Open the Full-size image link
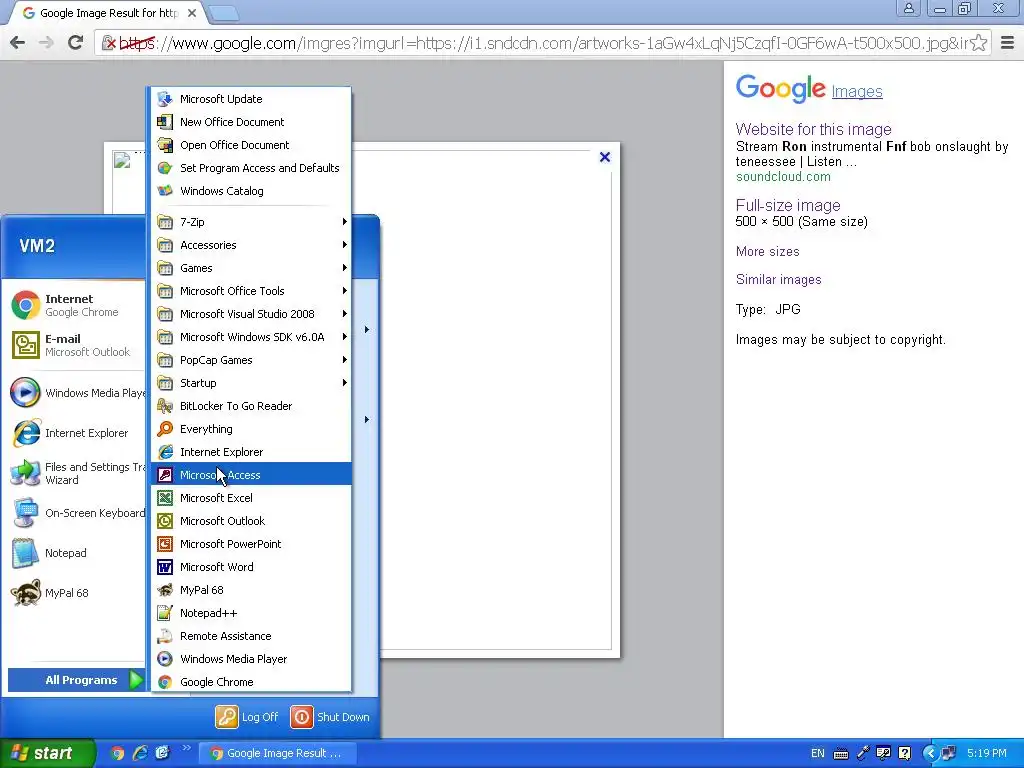The width and height of the screenshot is (1024, 768). pyautogui.click(x=788, y=205)
